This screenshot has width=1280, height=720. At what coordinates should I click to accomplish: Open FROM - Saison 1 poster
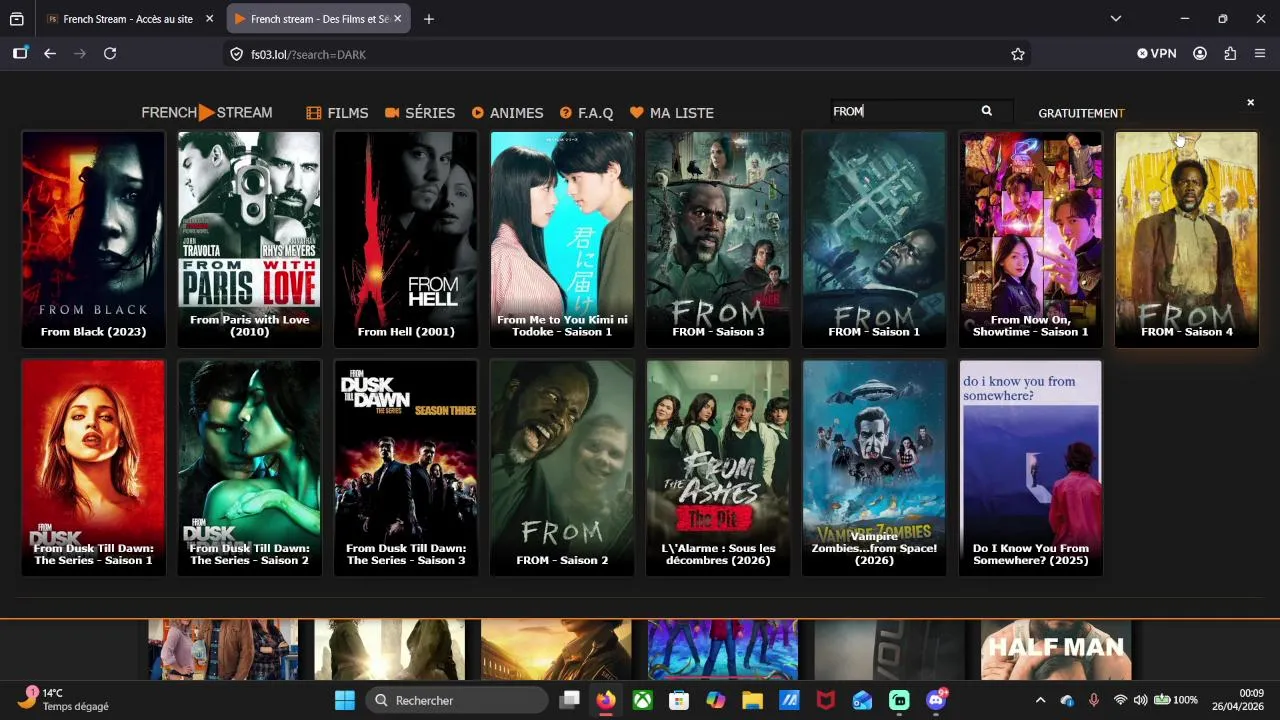(x=874, y=239)
